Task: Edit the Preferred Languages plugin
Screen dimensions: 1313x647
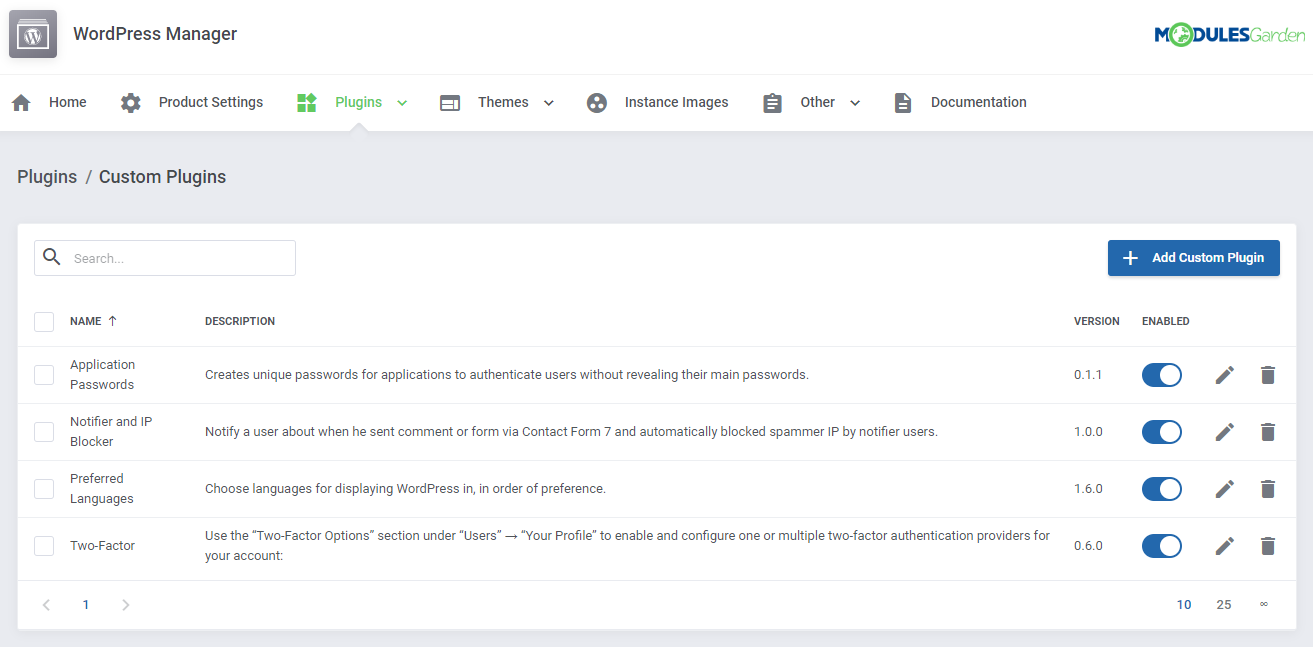Action: click(1225, 489)
